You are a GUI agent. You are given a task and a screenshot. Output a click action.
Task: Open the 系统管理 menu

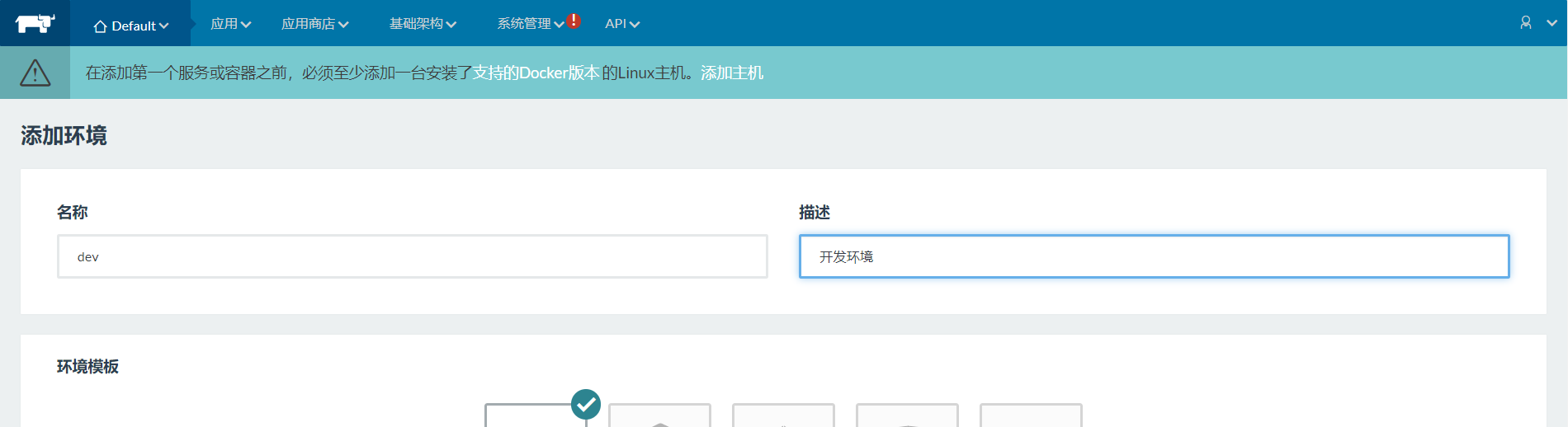pyautogui.click(x=530, y=24)
